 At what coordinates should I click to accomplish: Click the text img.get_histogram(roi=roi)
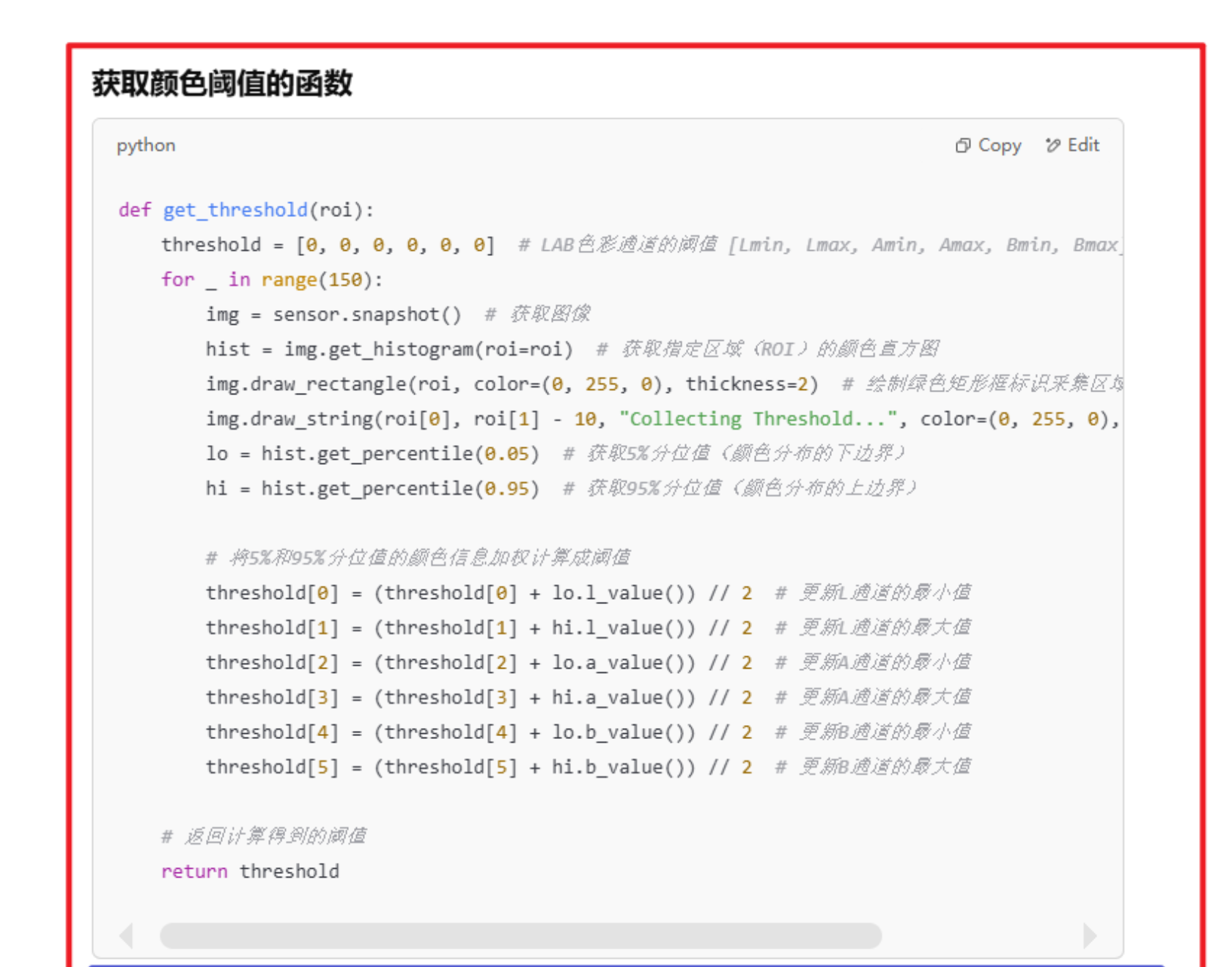429,350
